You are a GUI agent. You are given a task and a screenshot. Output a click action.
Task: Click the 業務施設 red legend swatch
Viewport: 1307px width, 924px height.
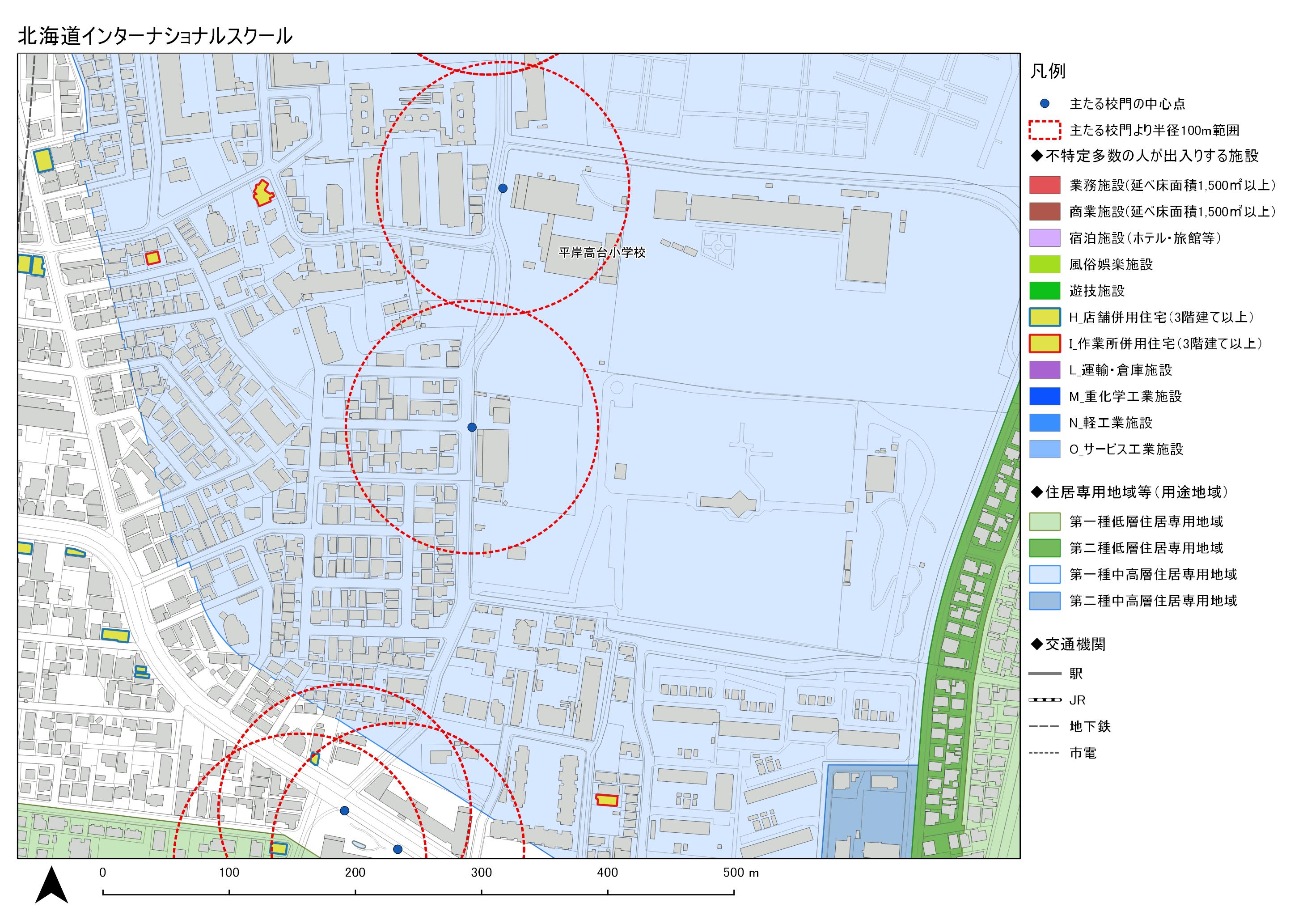[1045, 185]
